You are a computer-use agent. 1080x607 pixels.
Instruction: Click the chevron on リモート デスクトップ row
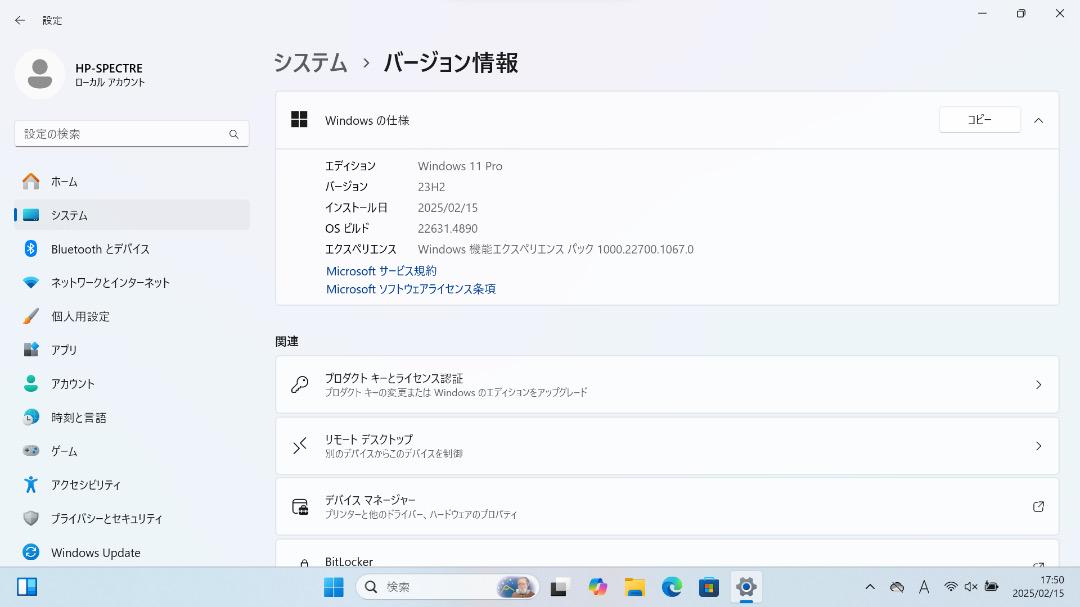tap(1038, 446)
